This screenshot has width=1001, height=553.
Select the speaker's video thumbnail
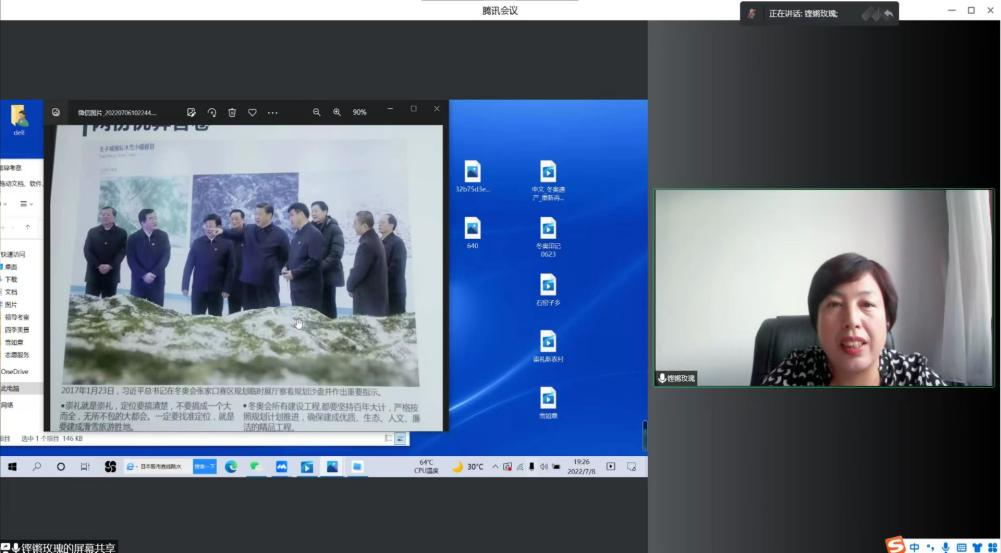tap(824, 288)
